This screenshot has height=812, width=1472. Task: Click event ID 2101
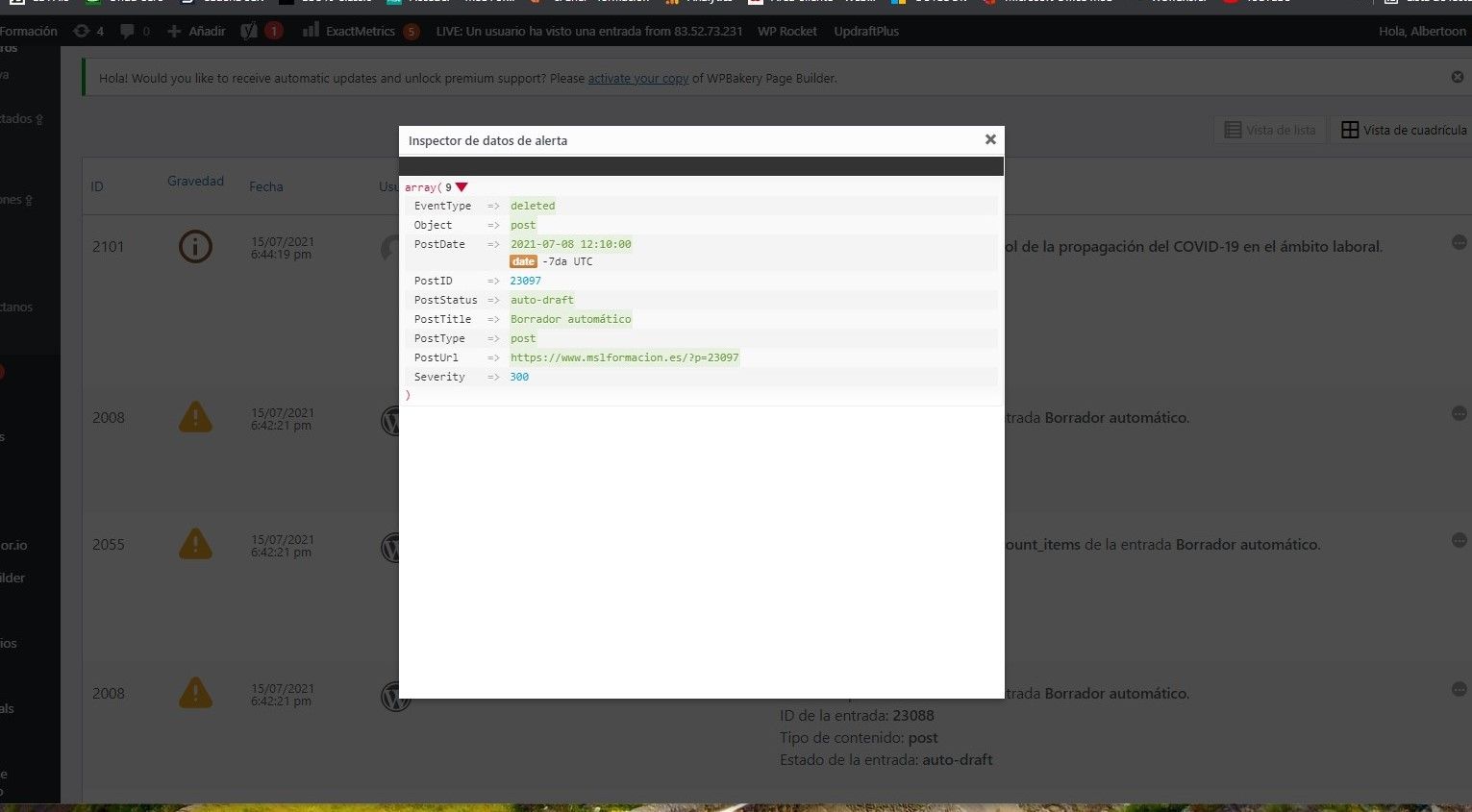(109, 247)
